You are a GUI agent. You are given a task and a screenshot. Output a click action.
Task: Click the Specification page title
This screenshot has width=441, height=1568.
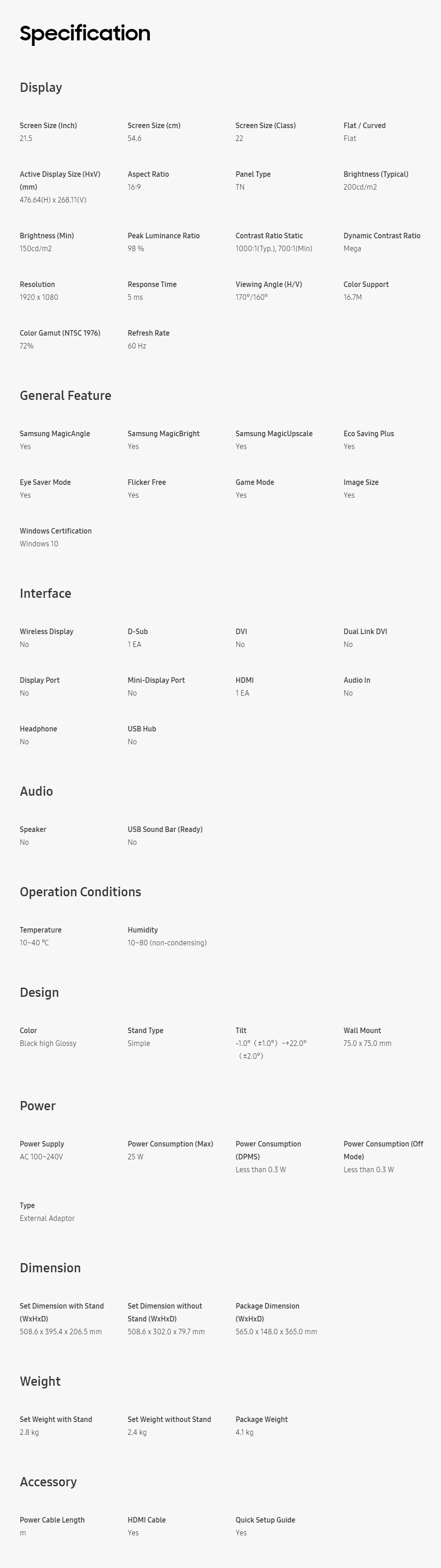(85, 34)
